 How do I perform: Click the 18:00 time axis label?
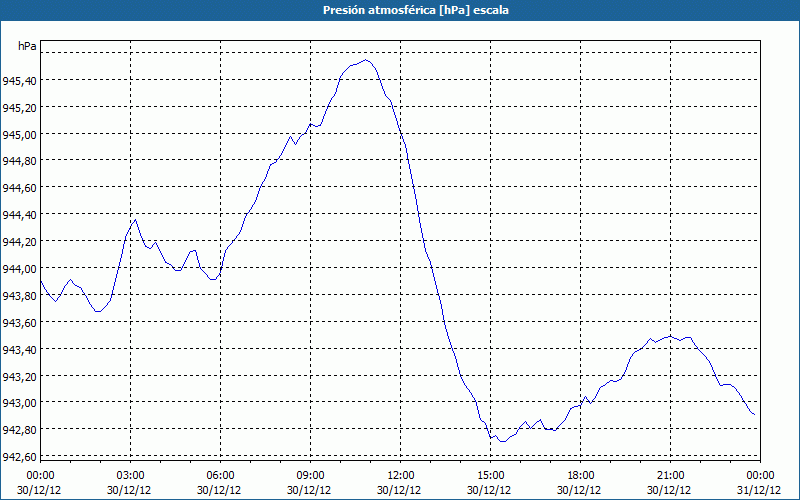(x=581, y=476)
